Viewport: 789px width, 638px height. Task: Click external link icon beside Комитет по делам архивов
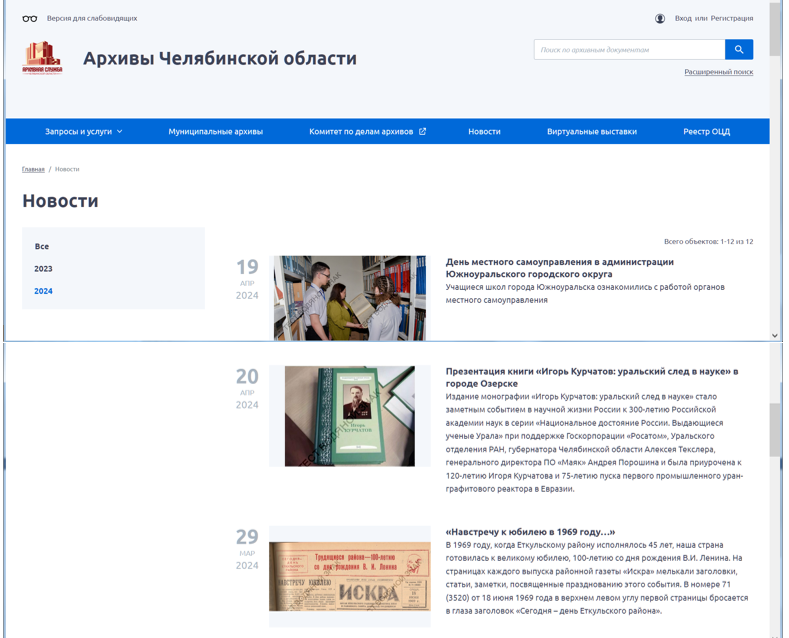422,131
